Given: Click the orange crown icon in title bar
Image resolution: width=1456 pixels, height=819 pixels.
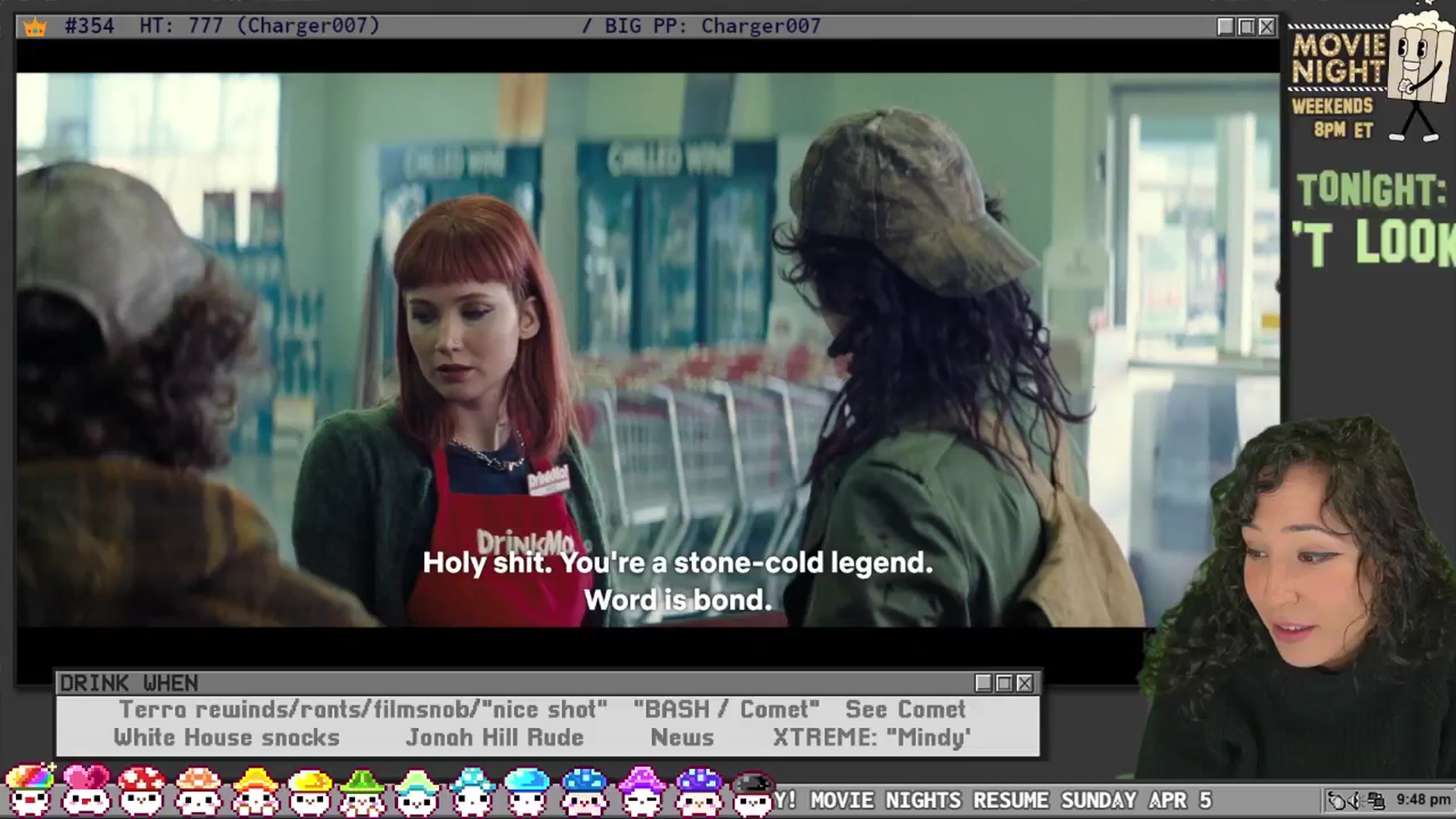Looking at the screenshot, I should click(35, 27).
